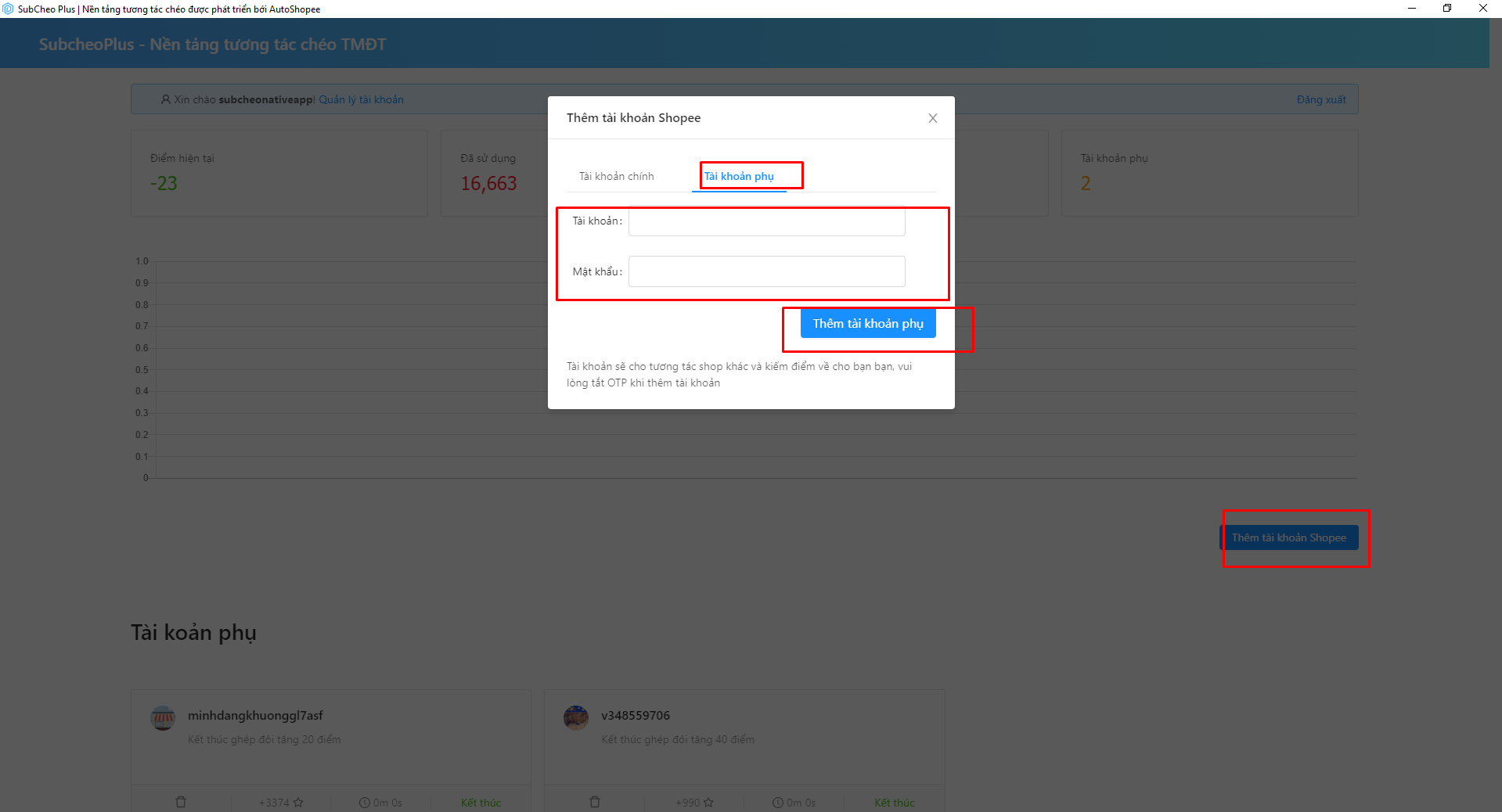Click the Tài koản phụ section heading
This screenshot has height=812, width=1502.
pos(193,633)
